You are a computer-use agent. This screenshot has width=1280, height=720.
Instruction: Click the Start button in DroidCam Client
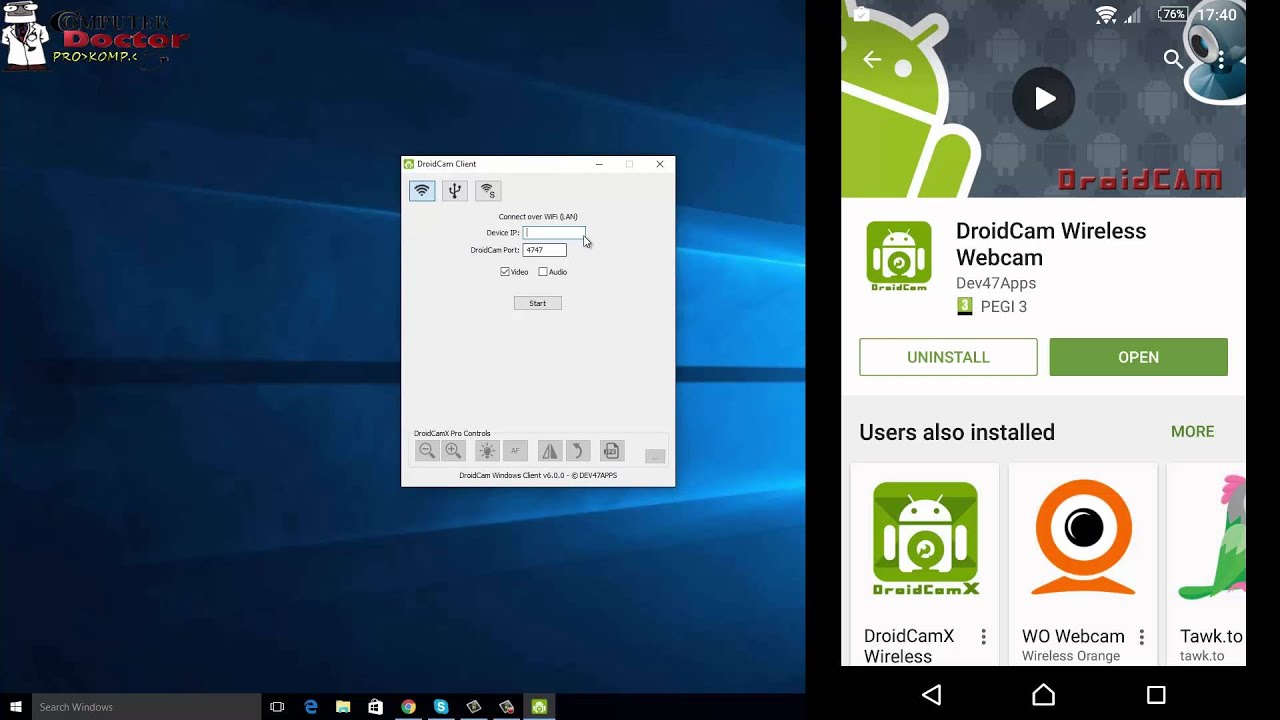(538, 303)
